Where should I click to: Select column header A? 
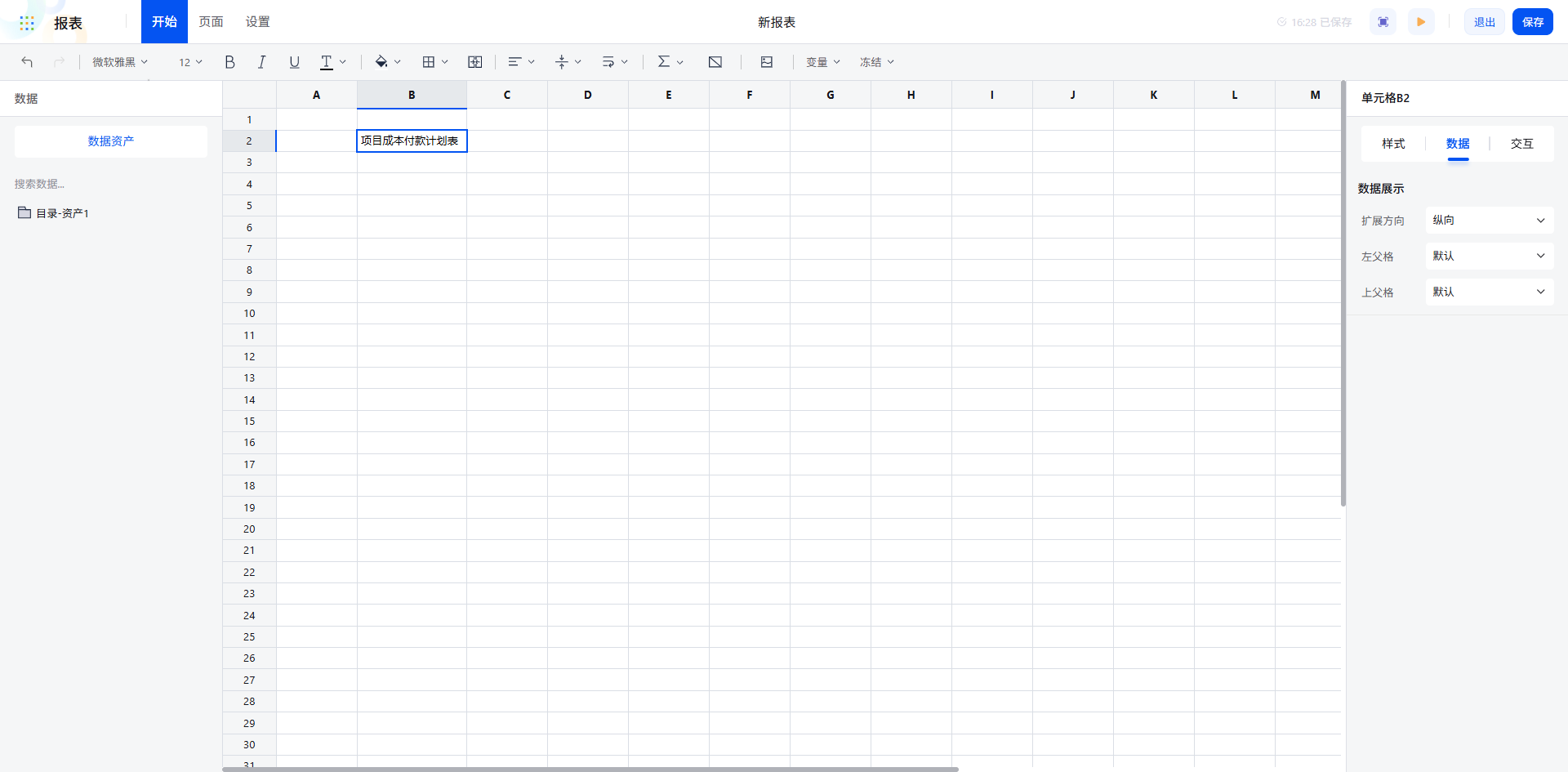pyautogui.click(x=317, y=95)
